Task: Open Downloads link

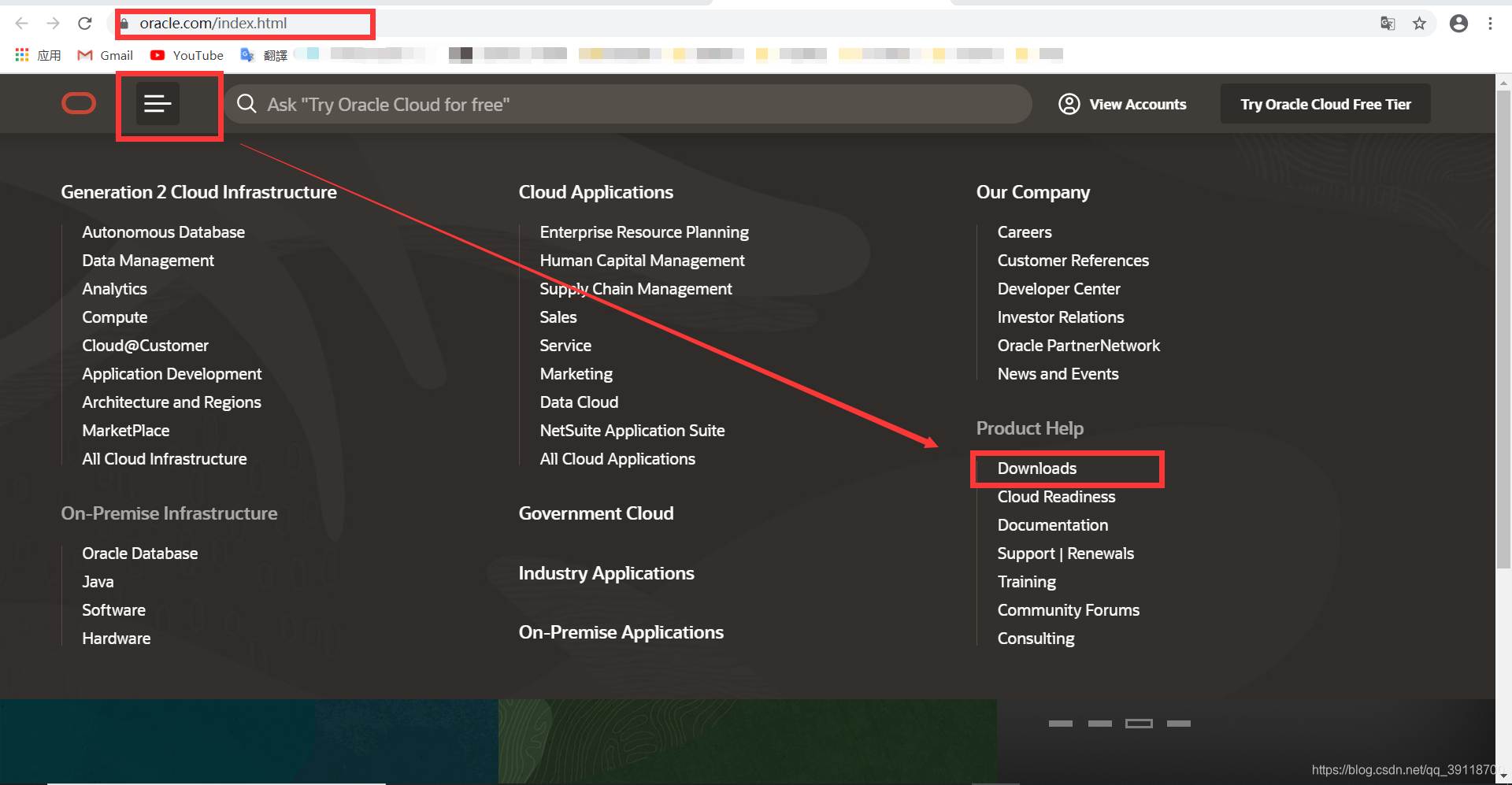Action: point(1036,468)
